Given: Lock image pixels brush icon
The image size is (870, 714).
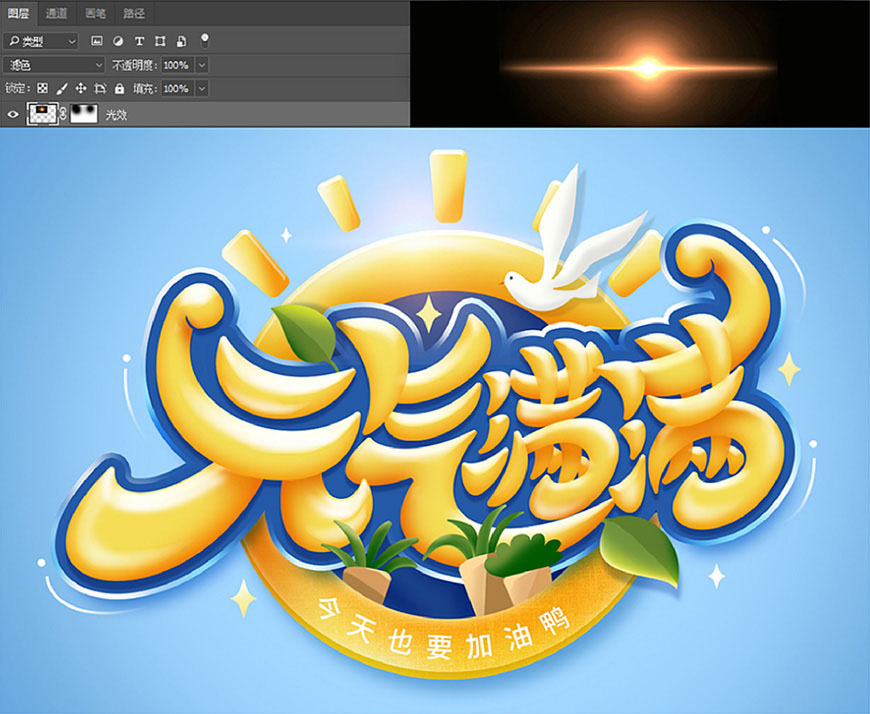Looking at the screenshot, I should 62,88.
